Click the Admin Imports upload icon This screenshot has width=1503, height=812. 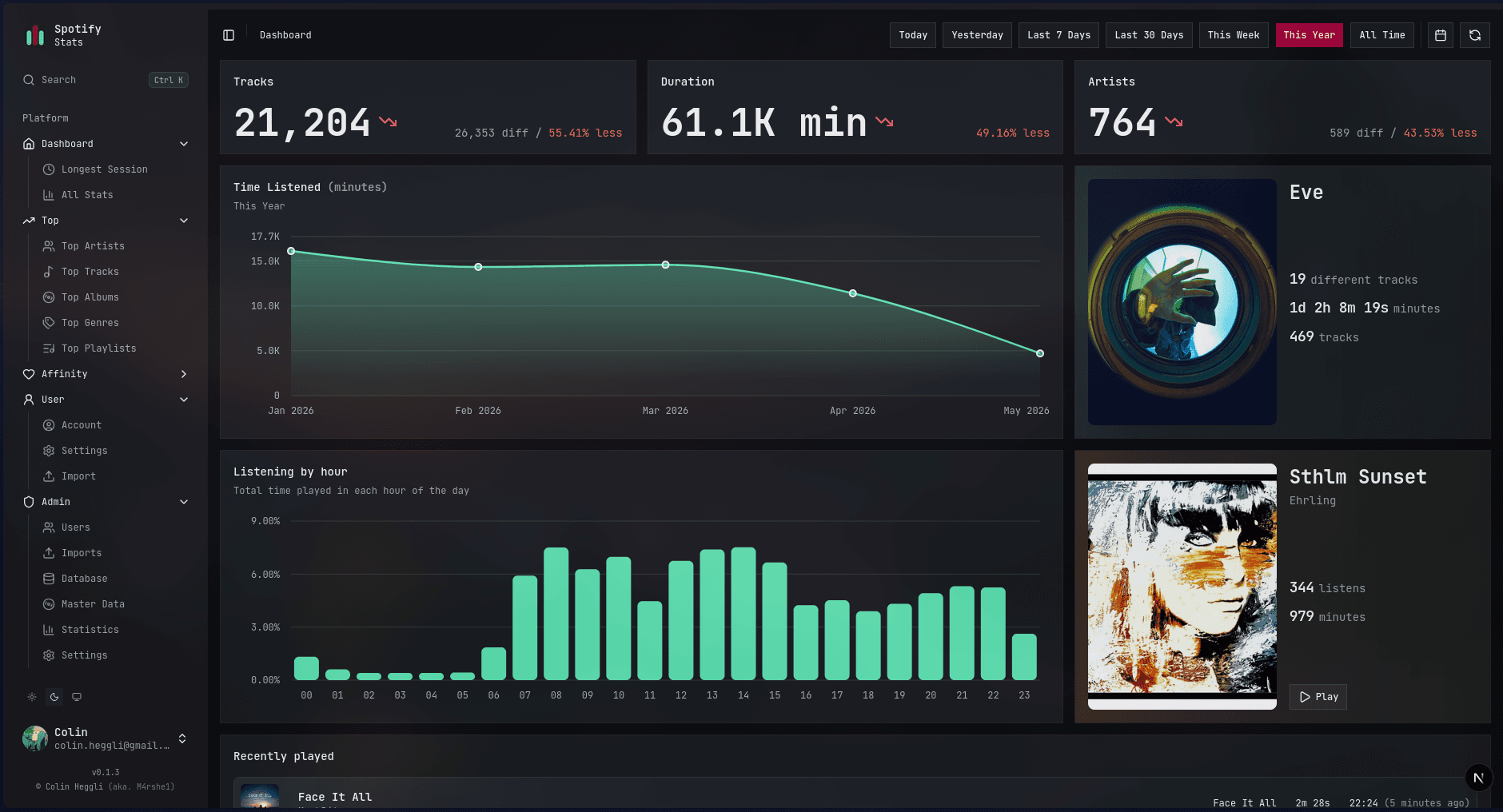[49, 553]
